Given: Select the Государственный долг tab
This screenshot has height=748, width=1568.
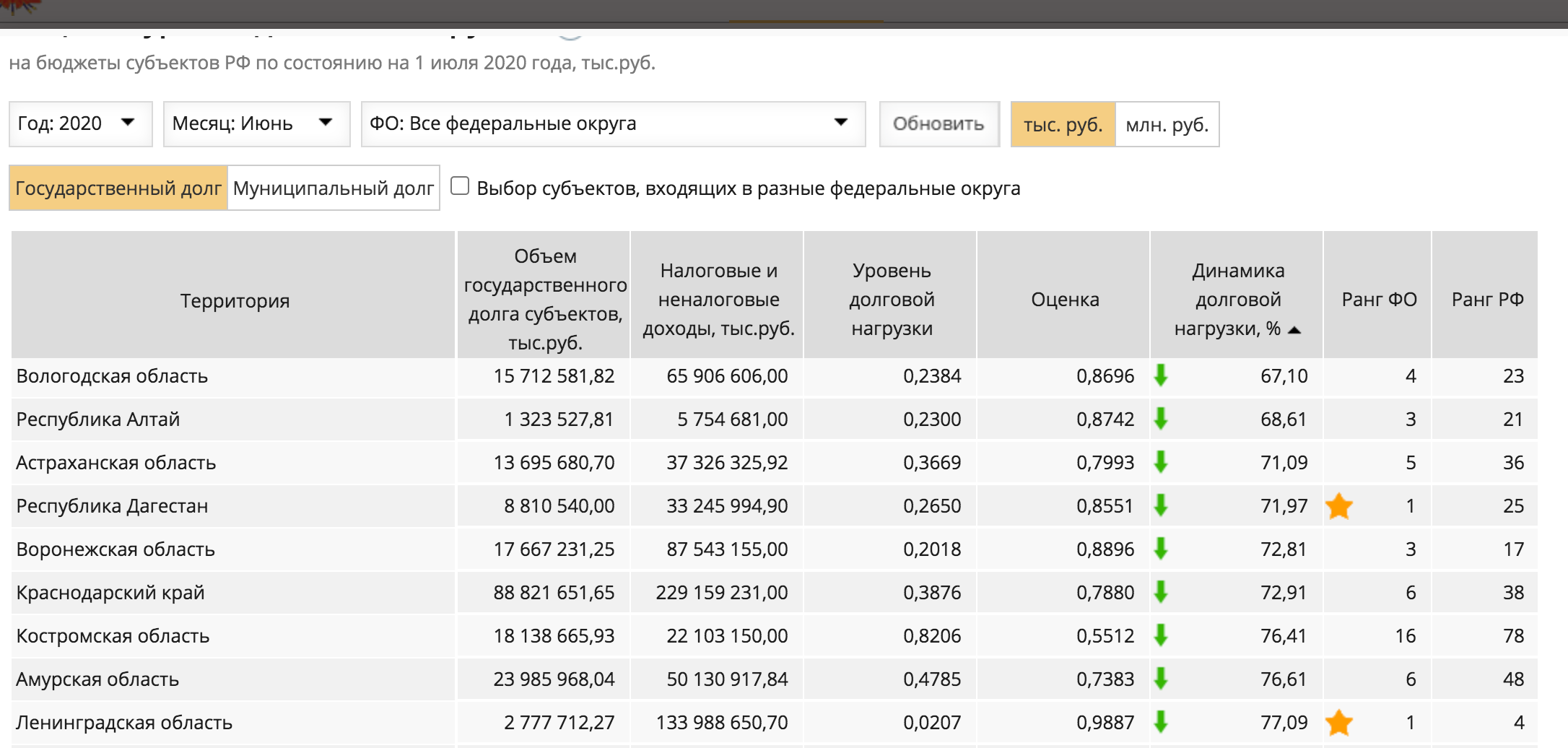Looking at the screenshot, I should tap(118, 188).
